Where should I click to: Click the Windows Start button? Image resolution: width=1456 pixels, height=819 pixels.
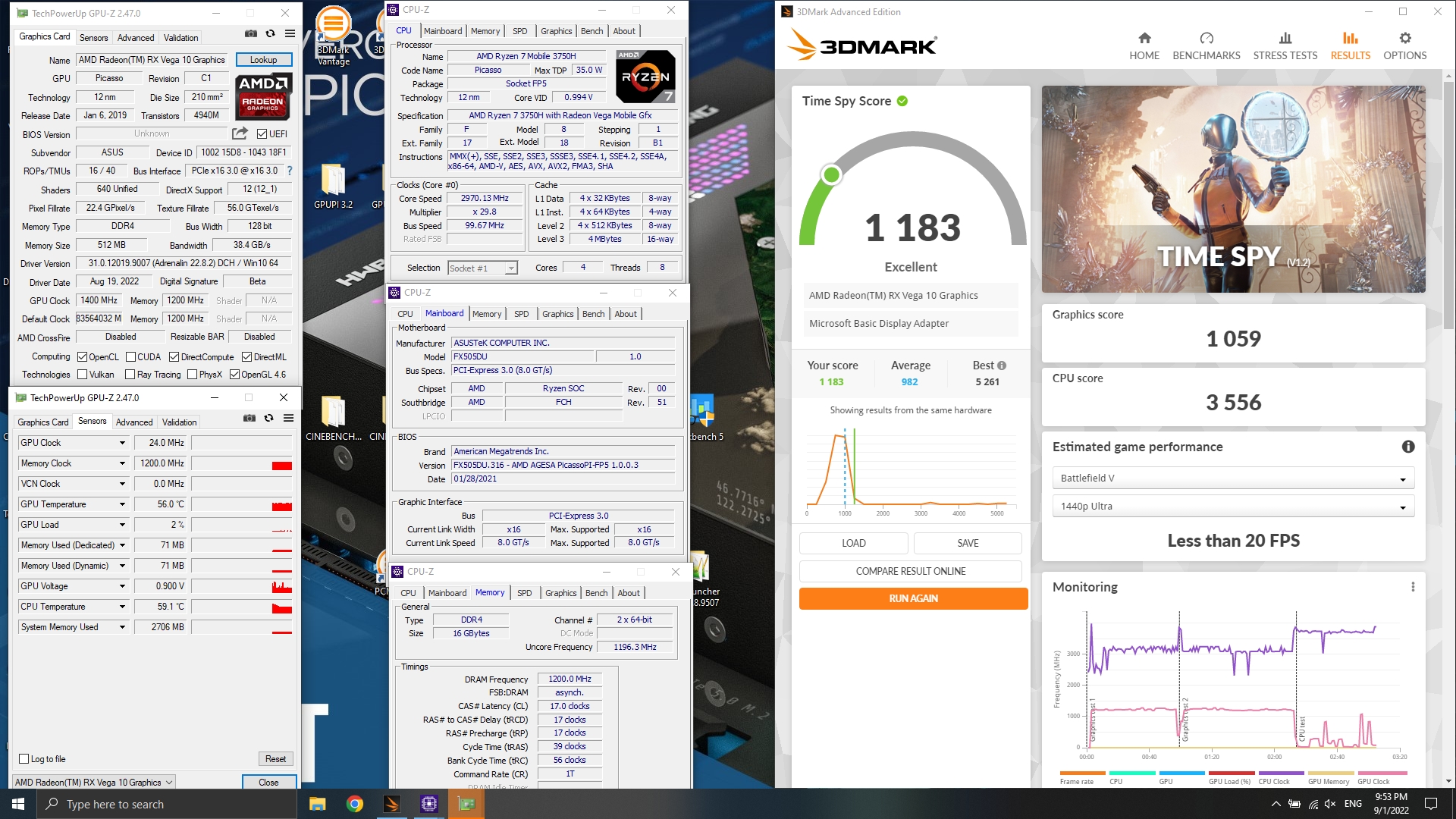click(x=18, y=804)
